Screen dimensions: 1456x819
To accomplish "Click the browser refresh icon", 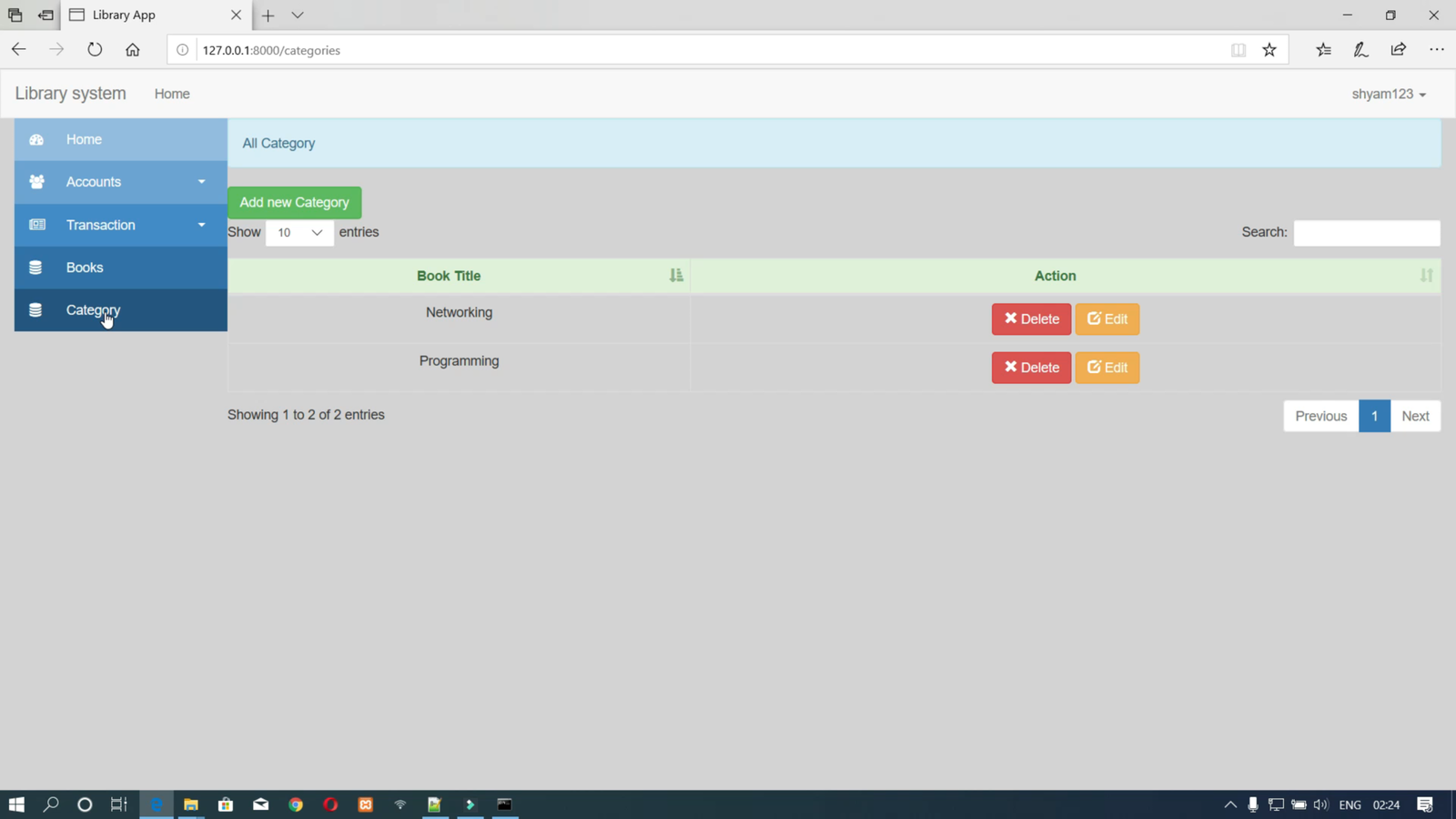I will (95, 50).
